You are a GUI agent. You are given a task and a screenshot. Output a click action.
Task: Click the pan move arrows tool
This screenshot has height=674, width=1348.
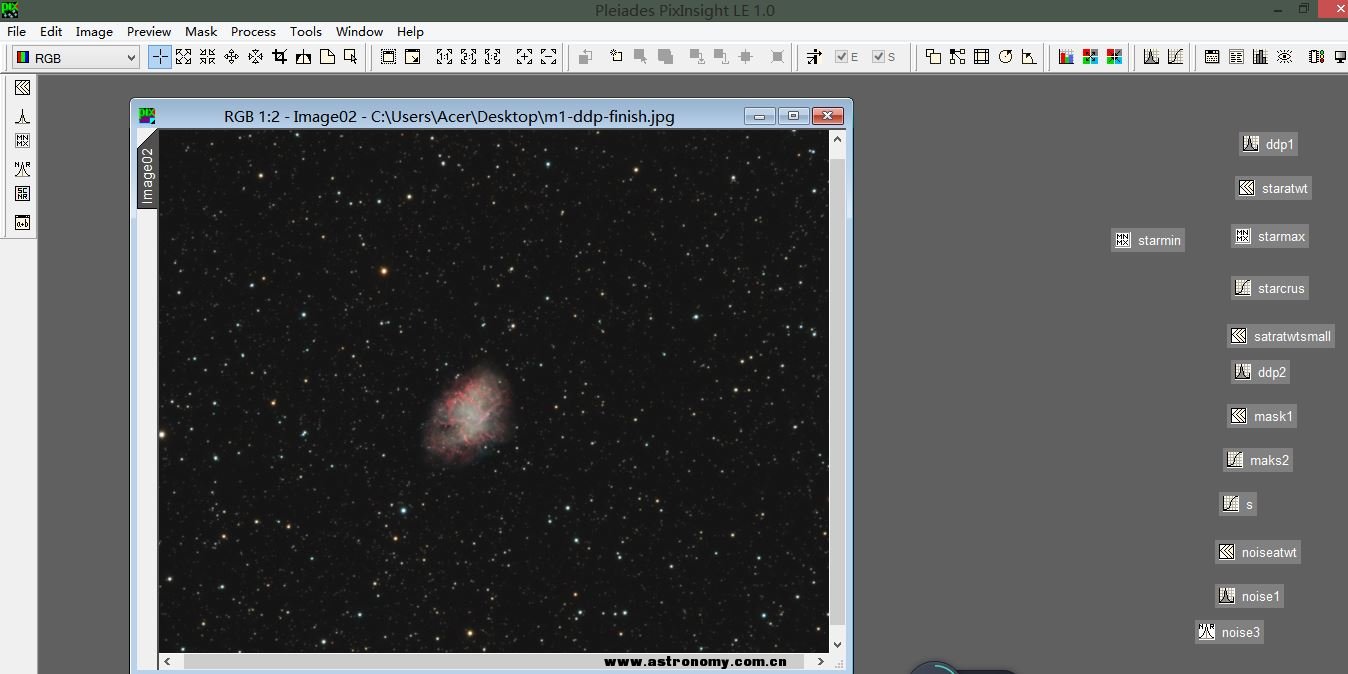231,57
